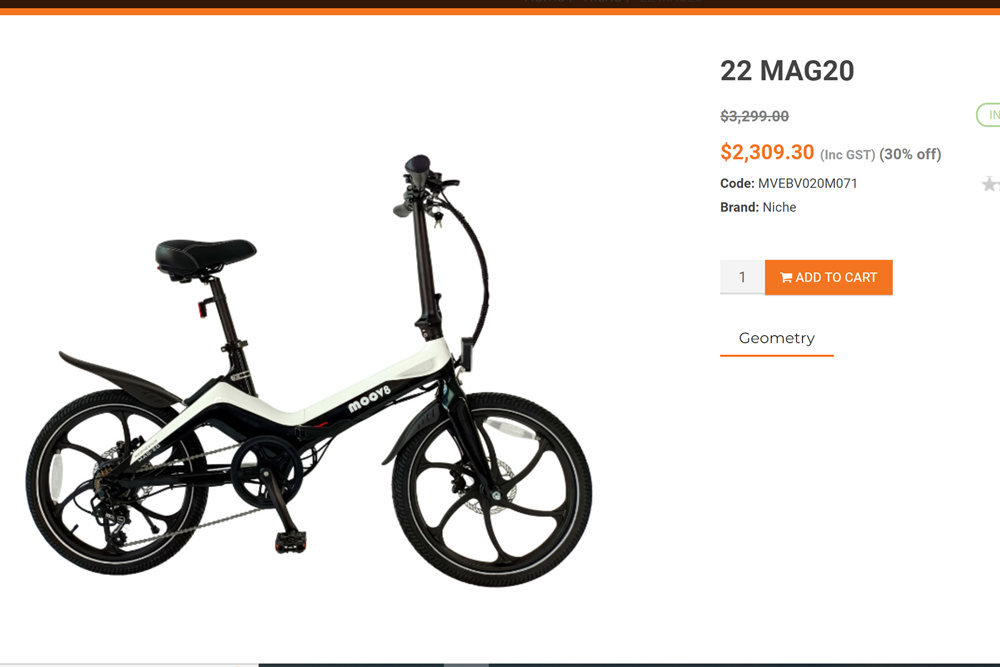Focus the quantity field showing 1

[x=742, y=277]
